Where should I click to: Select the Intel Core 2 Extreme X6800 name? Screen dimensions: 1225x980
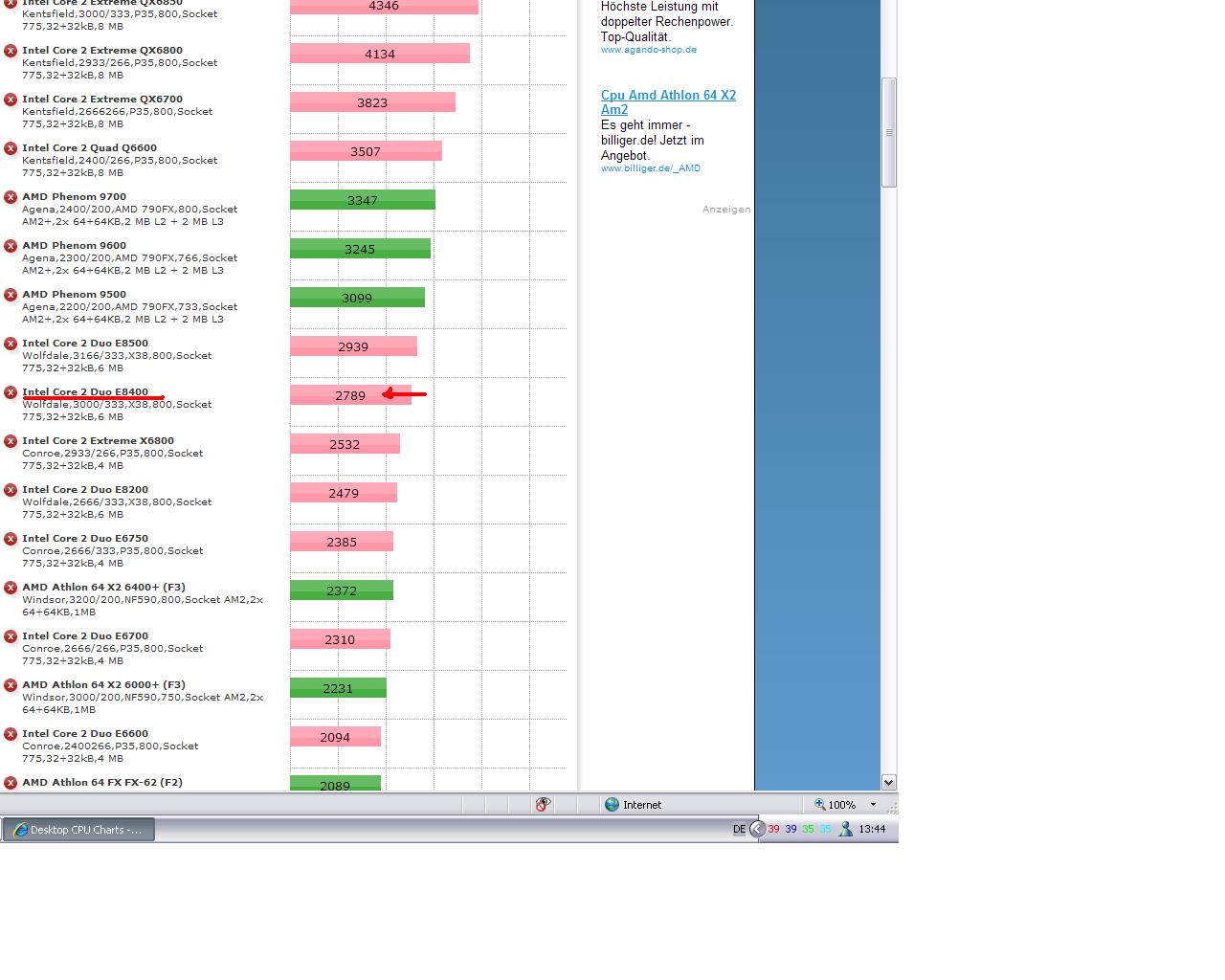[98, 441]
